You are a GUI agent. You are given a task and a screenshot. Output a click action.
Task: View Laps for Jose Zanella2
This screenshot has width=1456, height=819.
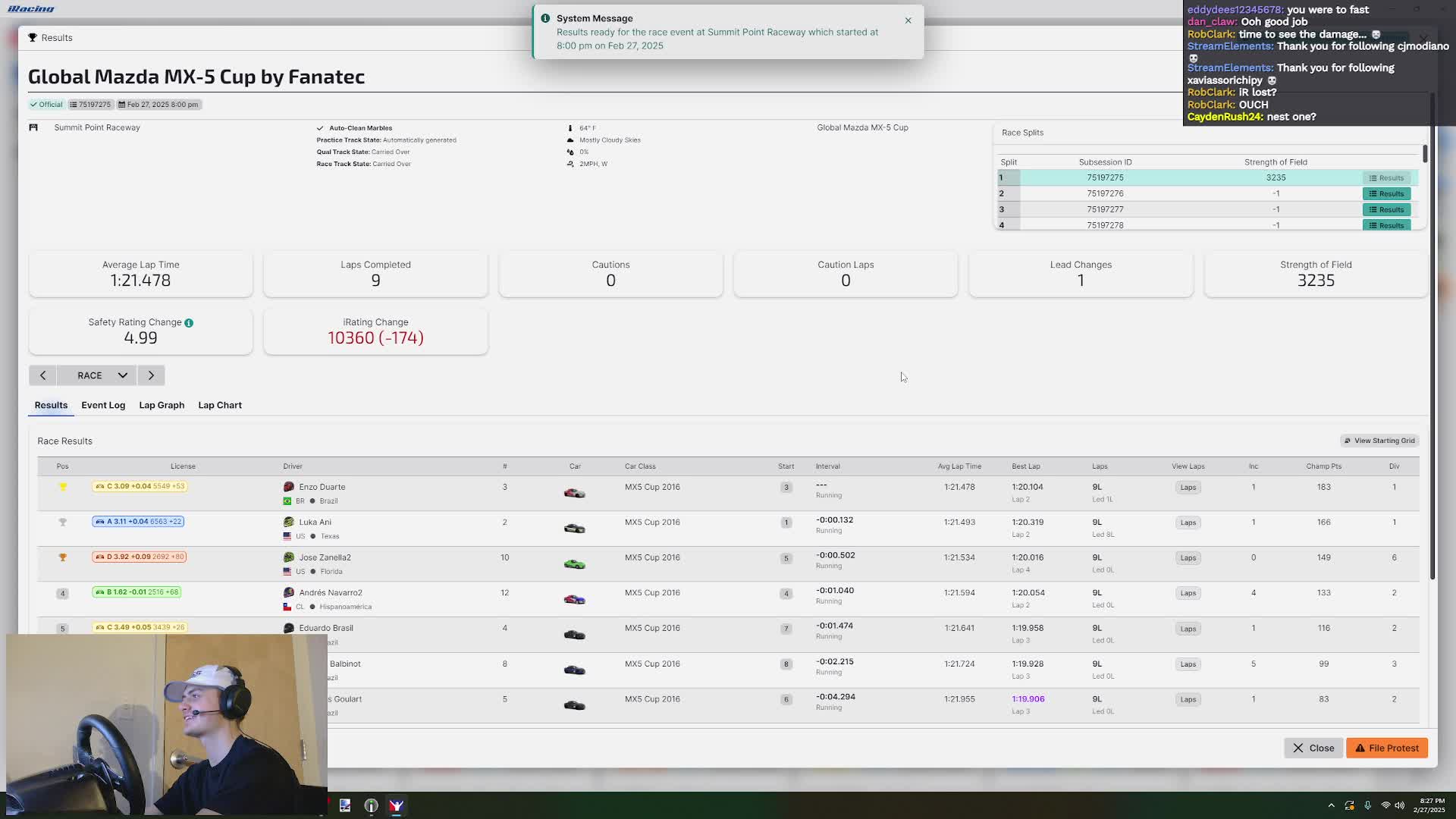pyautogui.click(x=1188, y=557)
